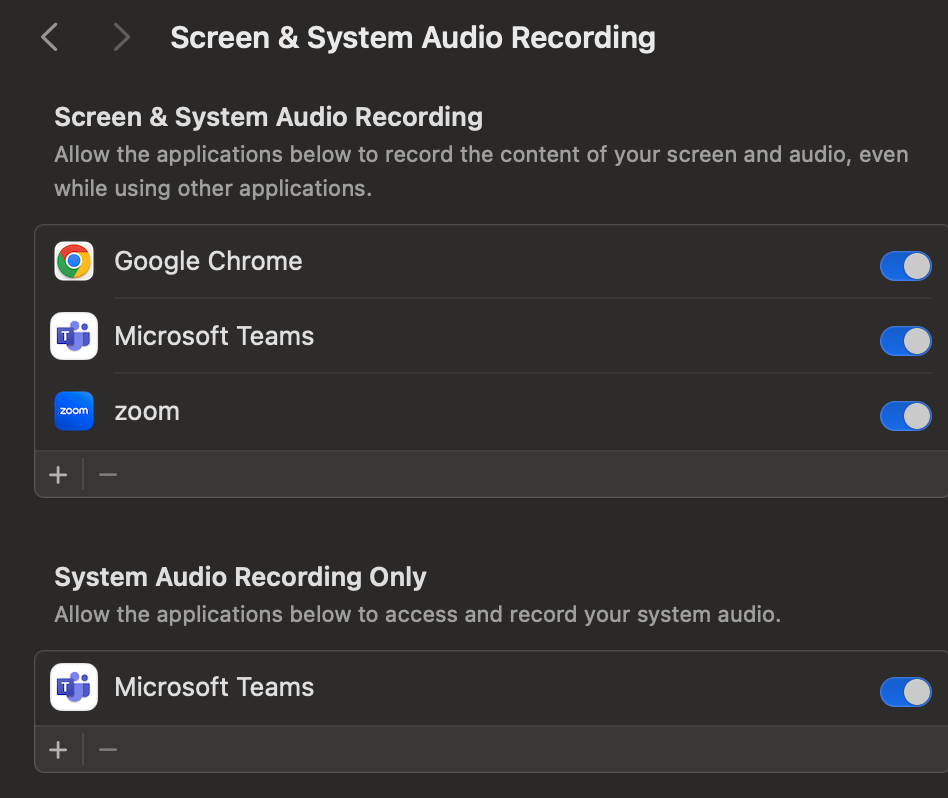Viewport: 948px width, 798px height.
Task: Click the bold Screen & System Audio Recording section heading
Action: coord(268,117)
